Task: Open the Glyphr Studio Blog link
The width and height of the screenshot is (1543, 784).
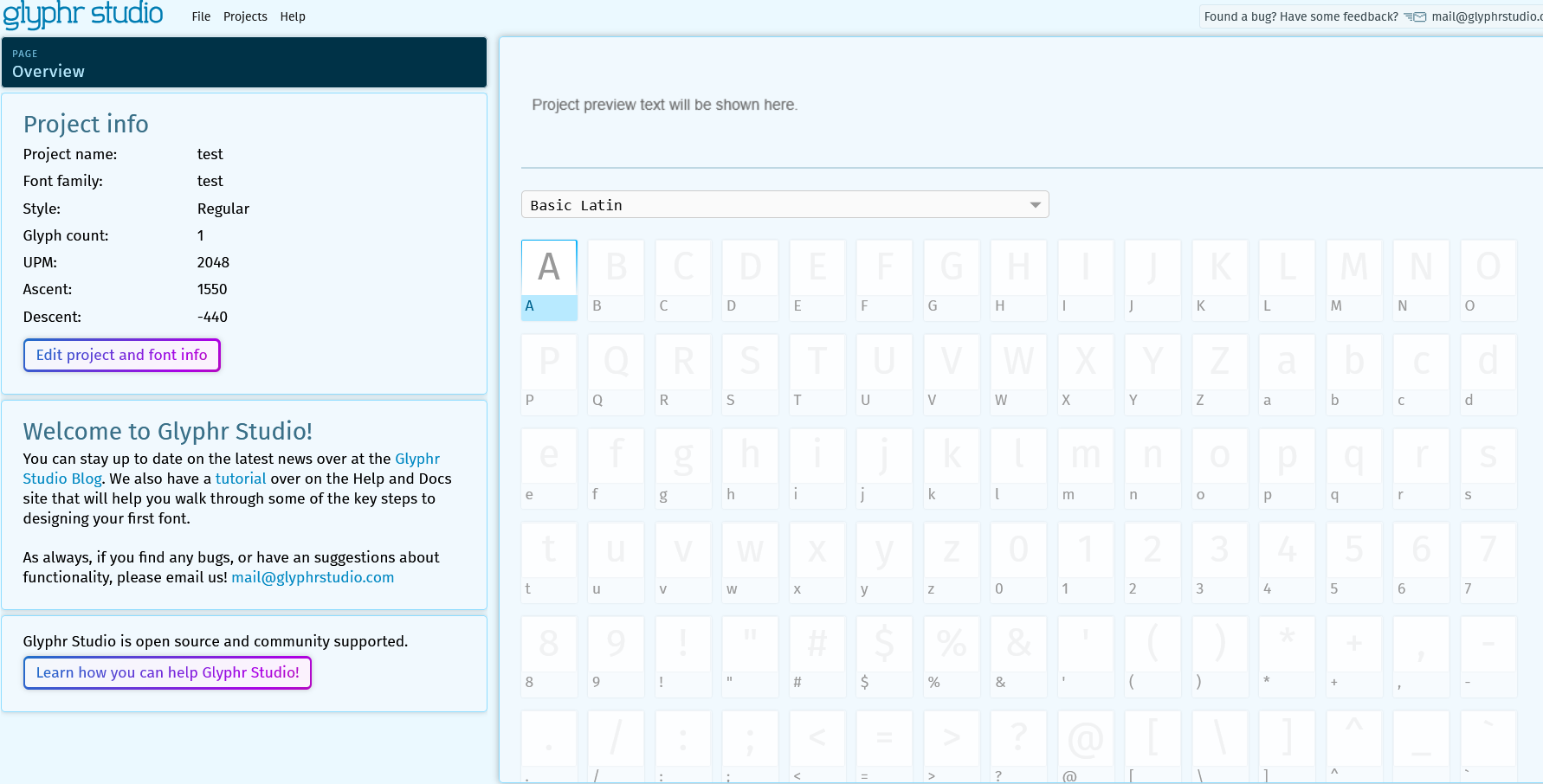Action: [231, 468]
